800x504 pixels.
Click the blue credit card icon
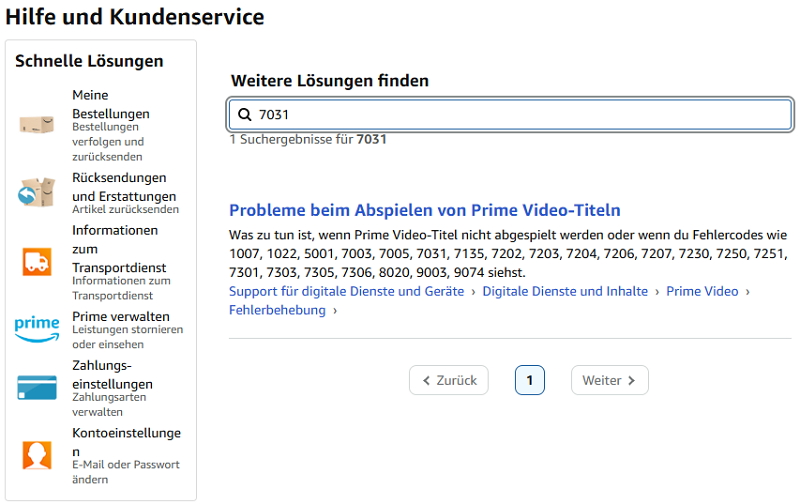(37, 388)
